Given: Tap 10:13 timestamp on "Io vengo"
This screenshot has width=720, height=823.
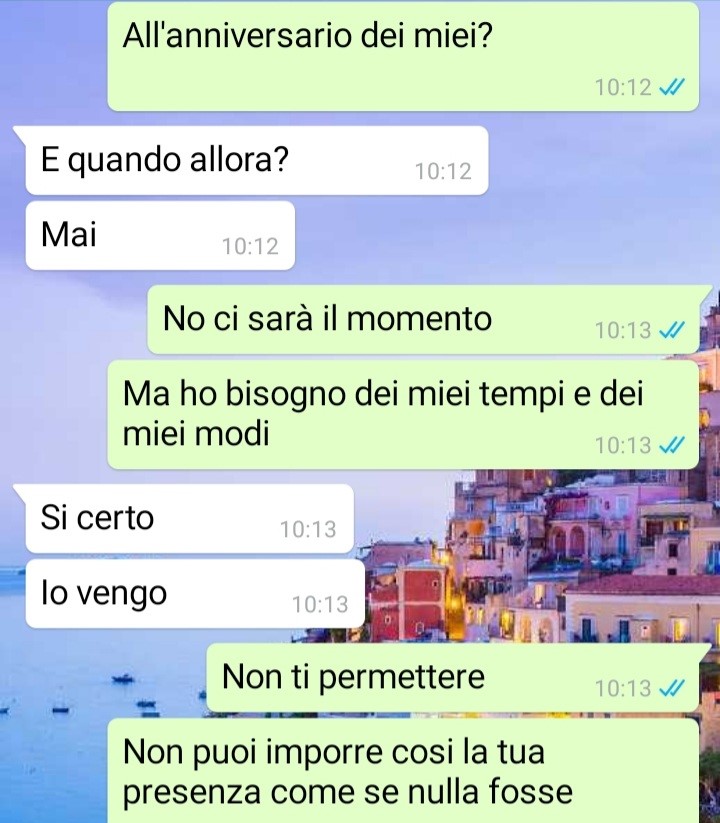Looking at the screenshot, I should 320,605.
